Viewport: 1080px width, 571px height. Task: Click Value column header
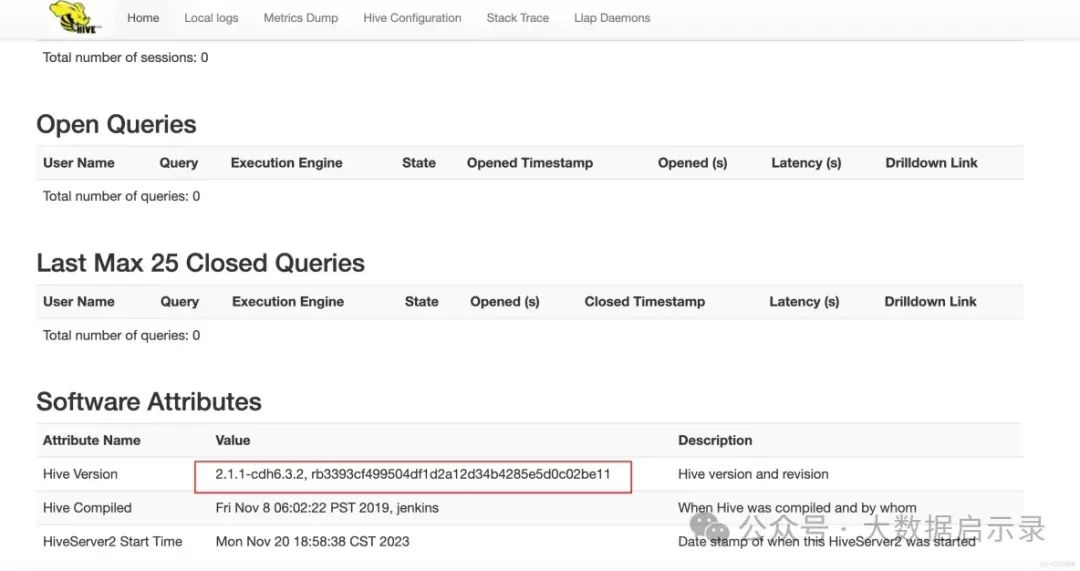(x=233, y=440)
